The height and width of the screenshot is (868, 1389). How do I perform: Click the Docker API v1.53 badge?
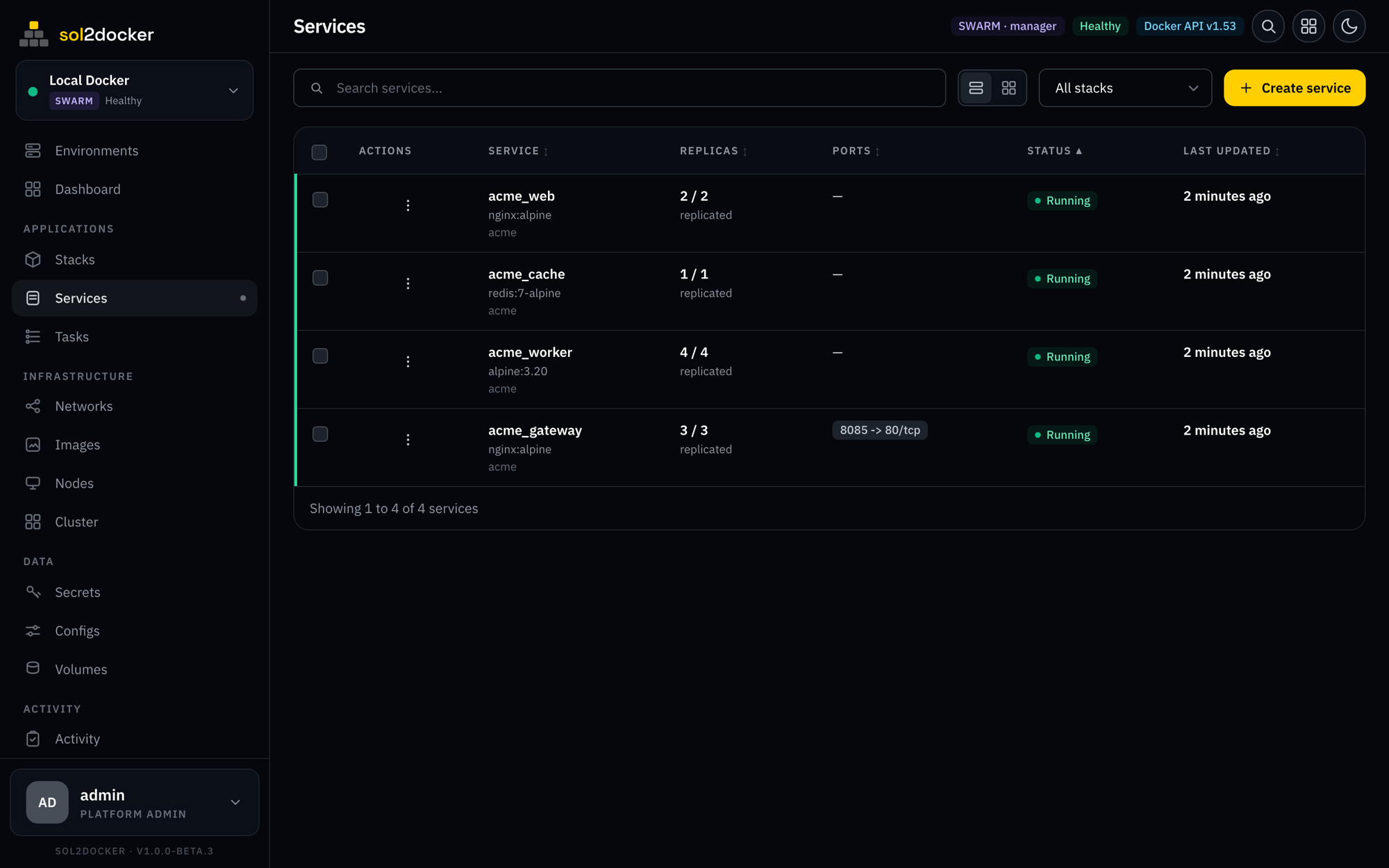(x=1190, y=26)
